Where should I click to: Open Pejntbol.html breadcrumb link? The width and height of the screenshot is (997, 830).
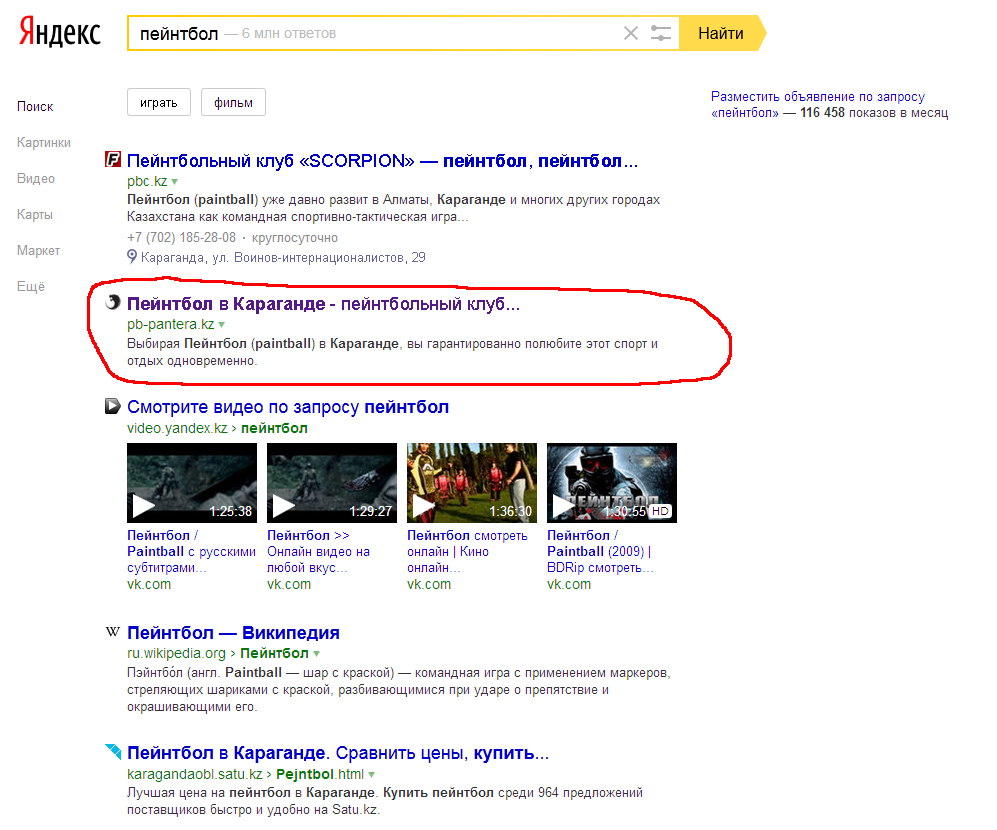(x=320, y=774)
